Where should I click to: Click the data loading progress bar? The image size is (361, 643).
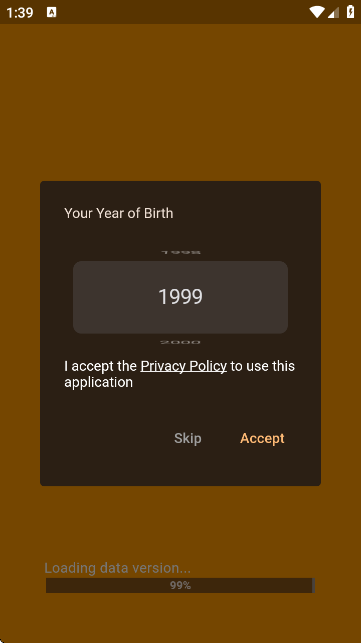pos(180,586)
